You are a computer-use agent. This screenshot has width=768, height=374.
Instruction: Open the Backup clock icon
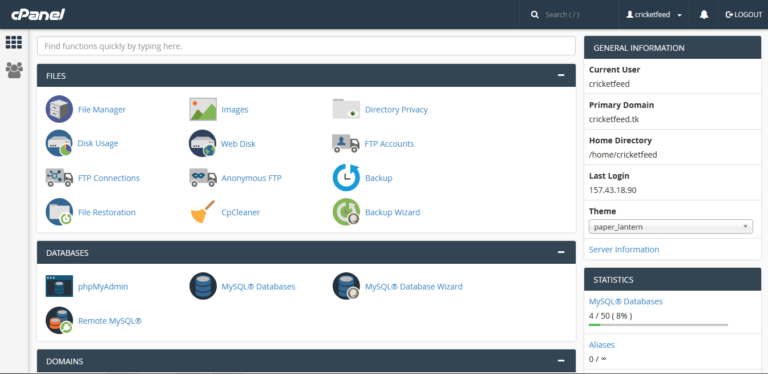click(x=346, y=177)
